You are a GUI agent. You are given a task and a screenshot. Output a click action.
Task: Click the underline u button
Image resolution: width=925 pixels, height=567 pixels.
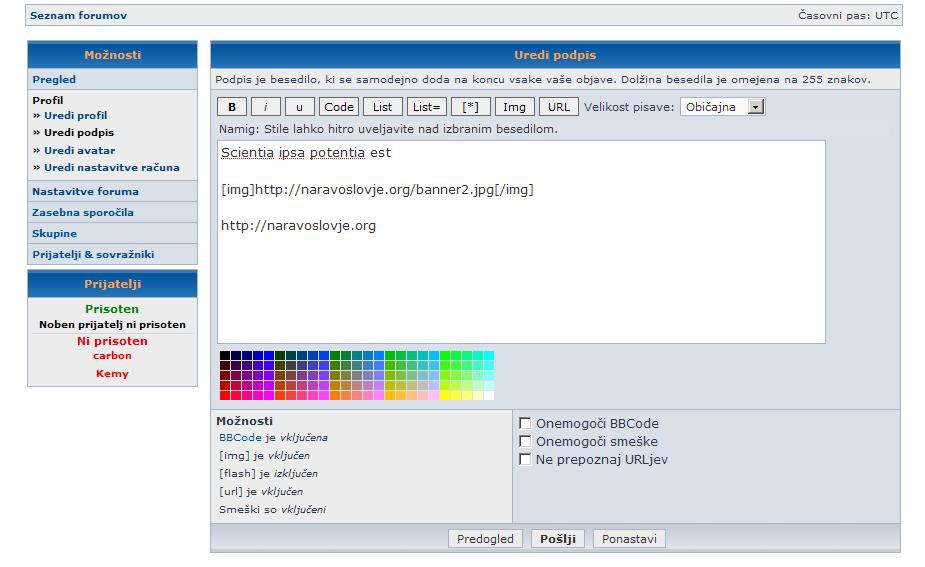[299, 107]
